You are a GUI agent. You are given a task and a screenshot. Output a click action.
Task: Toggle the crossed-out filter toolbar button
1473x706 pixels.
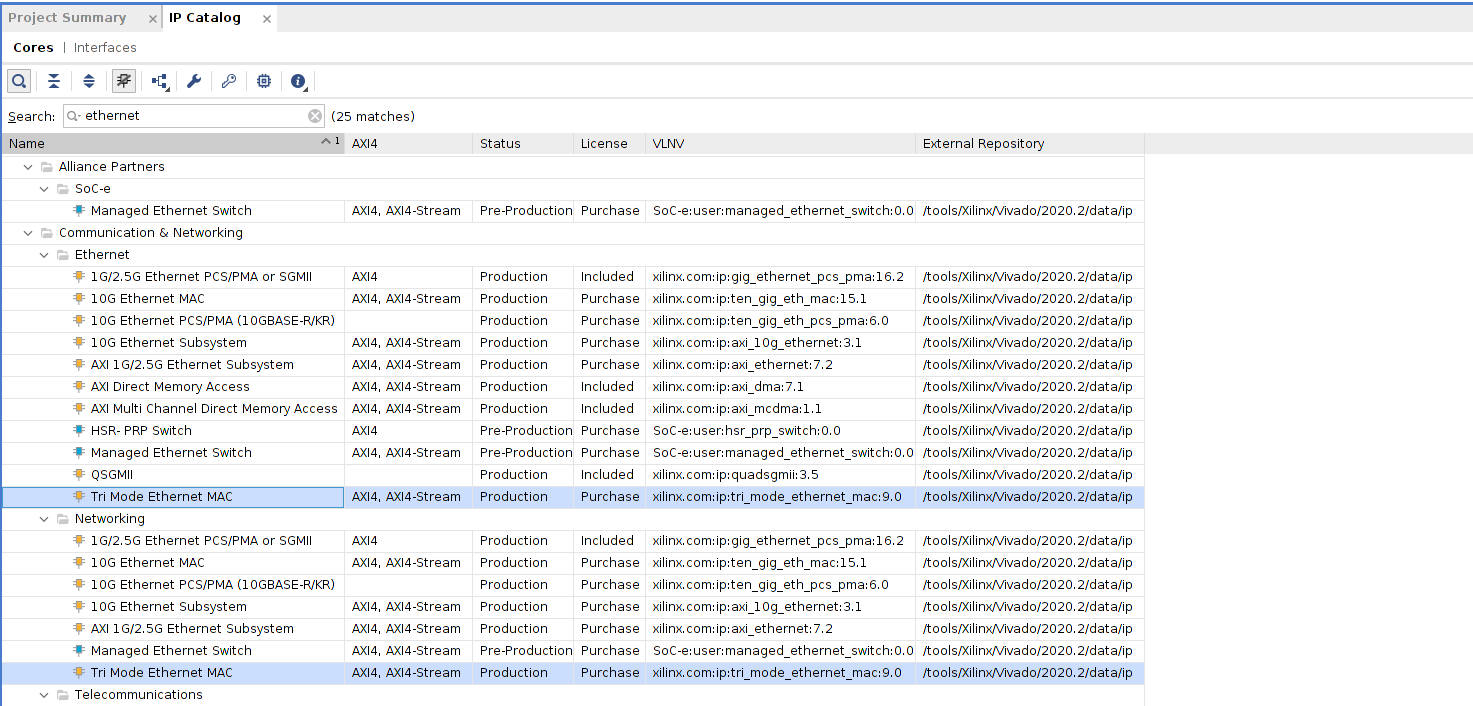click(x=124, y=81)
